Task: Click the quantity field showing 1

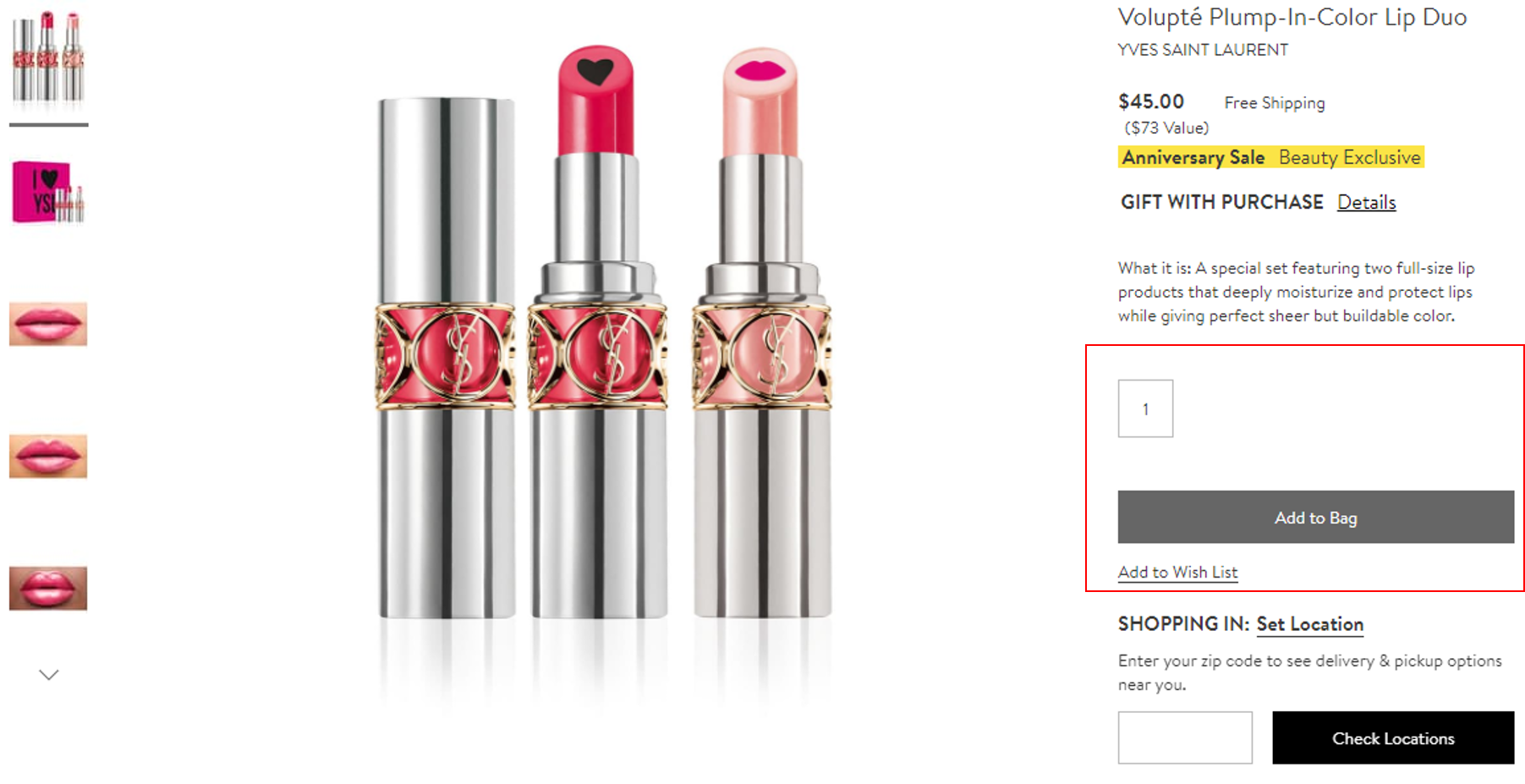Action: tap(1145, 408)
